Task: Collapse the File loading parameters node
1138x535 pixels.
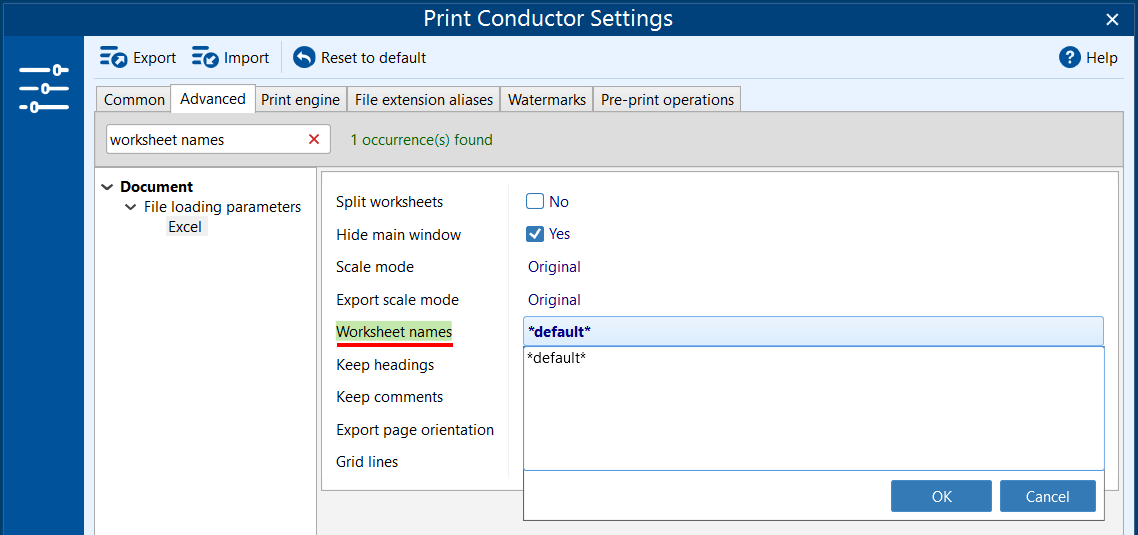Action: pyautogui.click(x=131, y=207)
